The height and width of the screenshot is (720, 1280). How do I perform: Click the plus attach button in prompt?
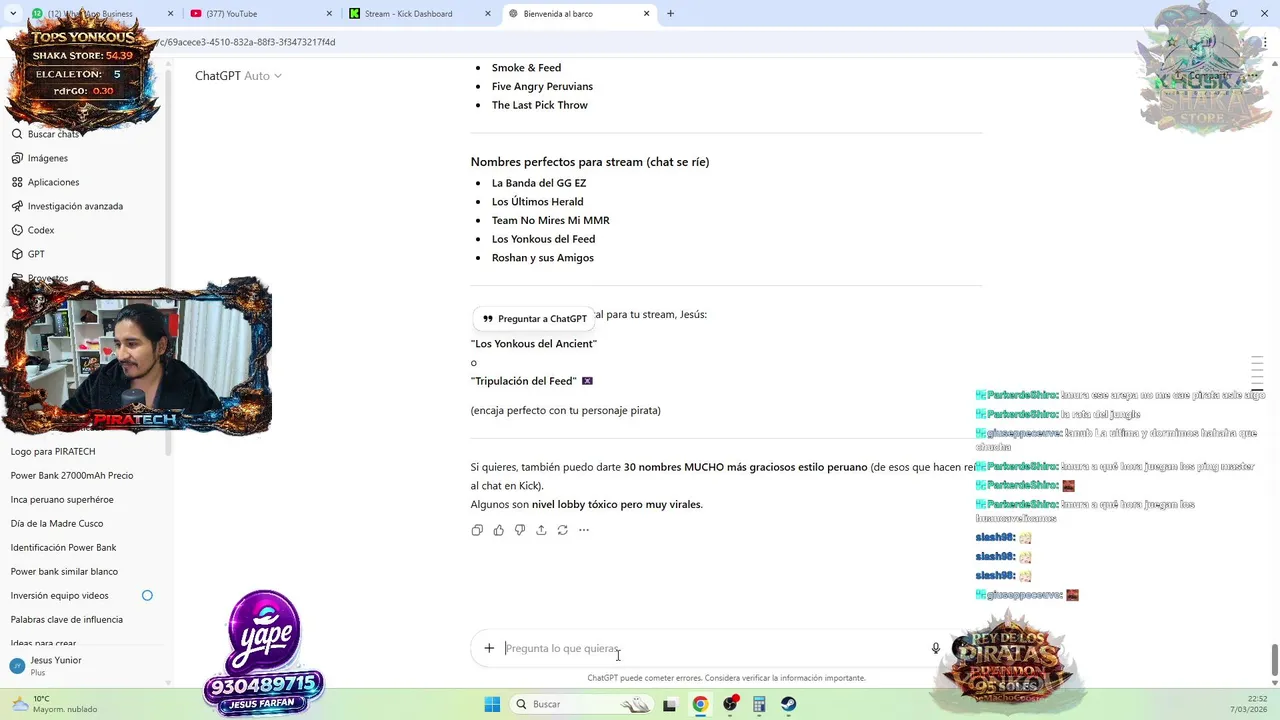click(x=489, y=648)
